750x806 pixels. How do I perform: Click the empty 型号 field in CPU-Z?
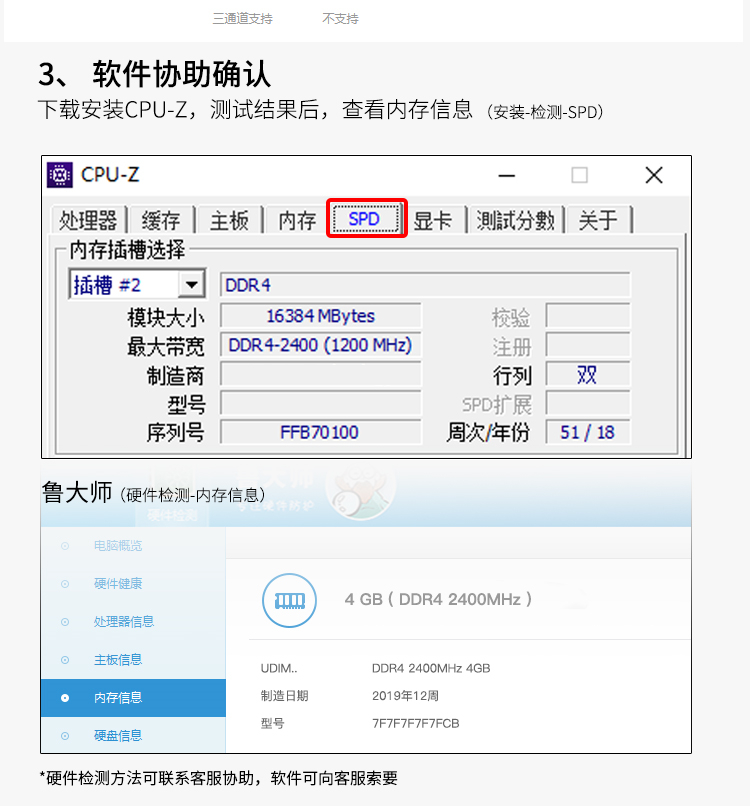[321, 403]
